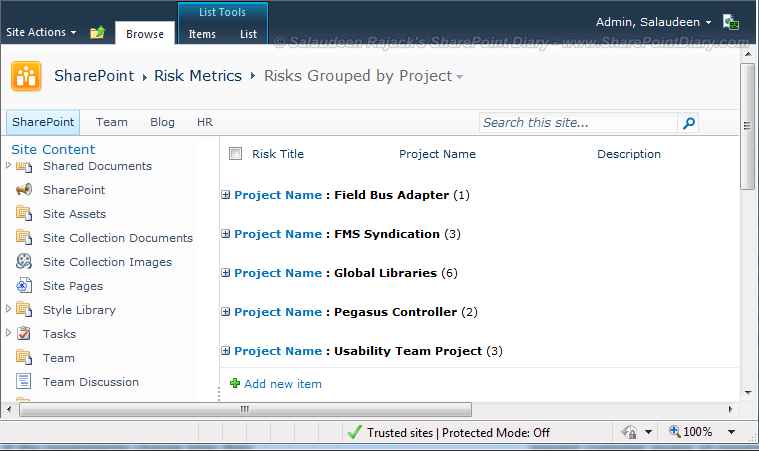Click the Project Name link in Global Libraries group
759x451 pixels.
point(278,273)
